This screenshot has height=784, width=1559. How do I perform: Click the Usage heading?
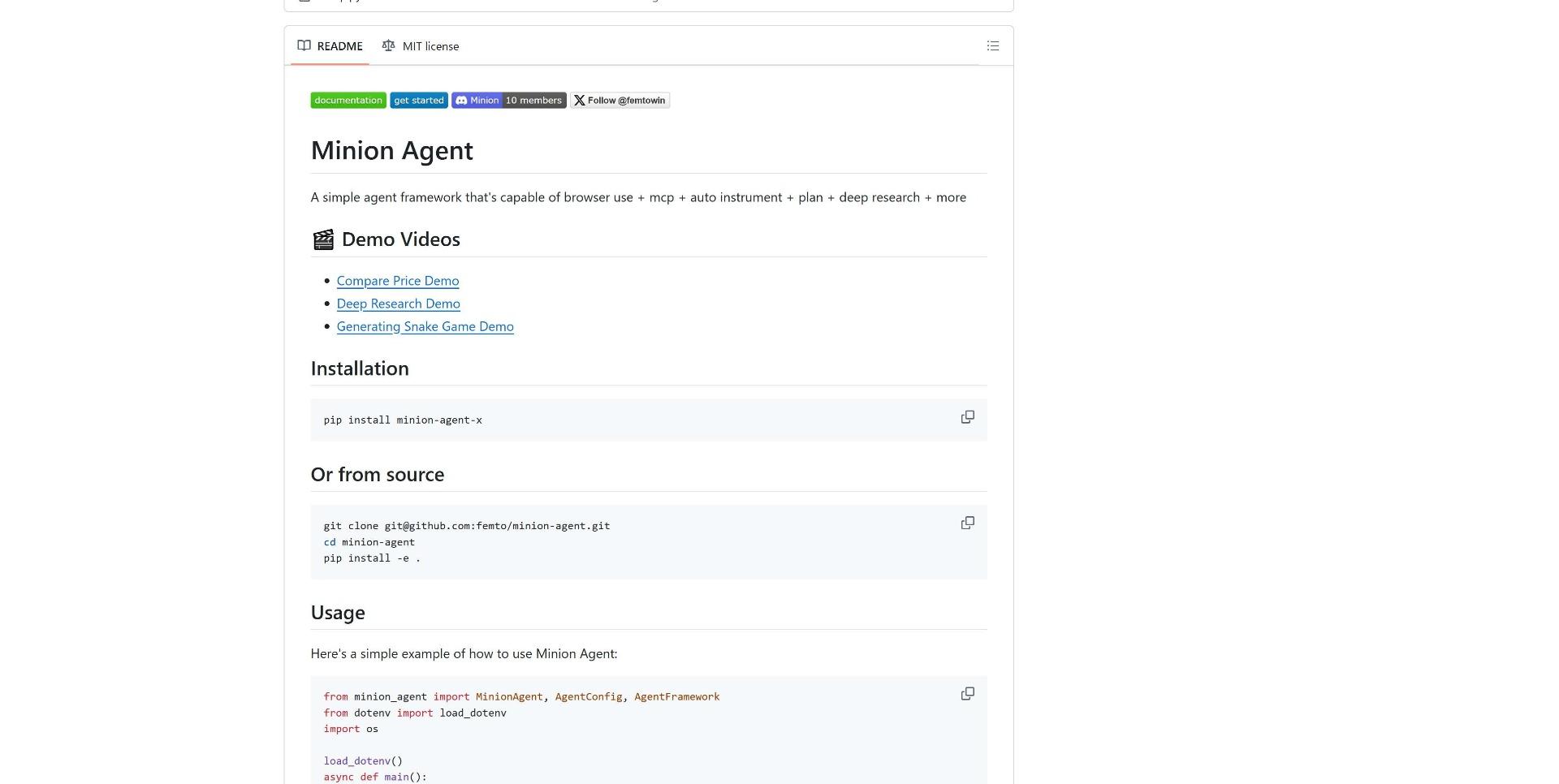click(x=338, y=613)
